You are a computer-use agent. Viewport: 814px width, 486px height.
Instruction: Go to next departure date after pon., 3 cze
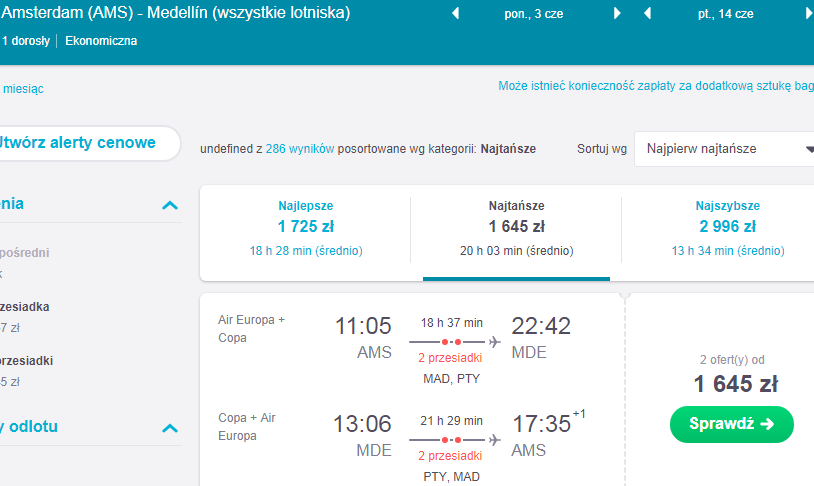click(617, 13)
